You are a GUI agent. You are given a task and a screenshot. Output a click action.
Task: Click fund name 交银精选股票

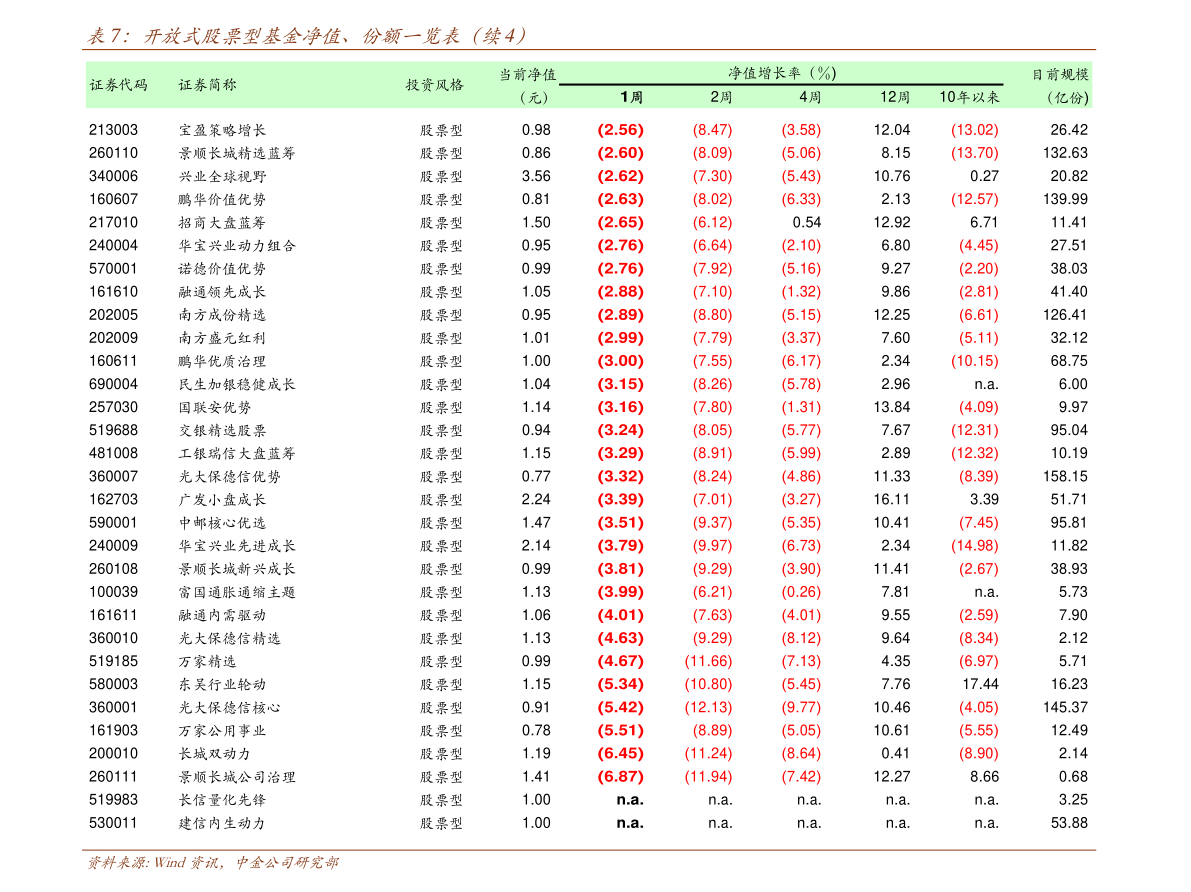[222, 430]
